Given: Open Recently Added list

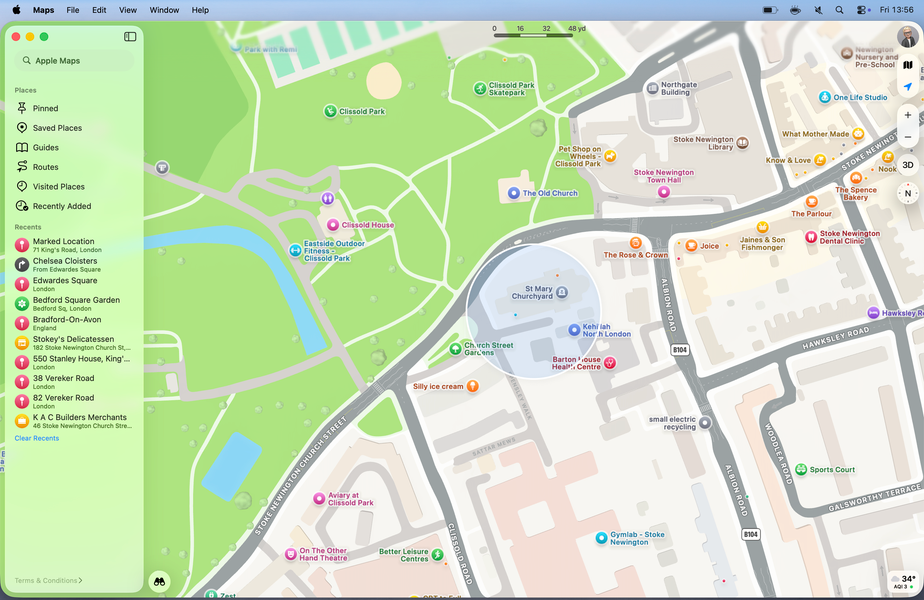Looking at the screenshot, I should click(x=74, y=206).
